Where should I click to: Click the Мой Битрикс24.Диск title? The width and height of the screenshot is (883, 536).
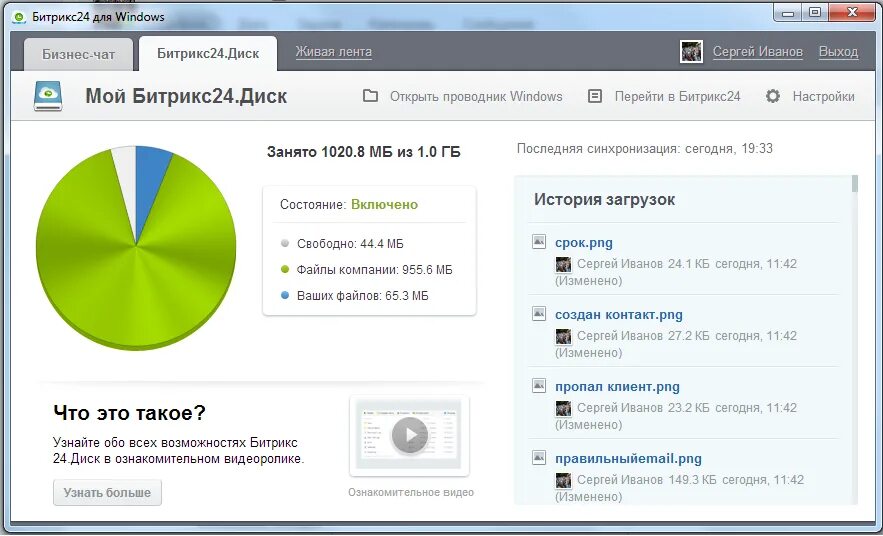click(186, 96)
